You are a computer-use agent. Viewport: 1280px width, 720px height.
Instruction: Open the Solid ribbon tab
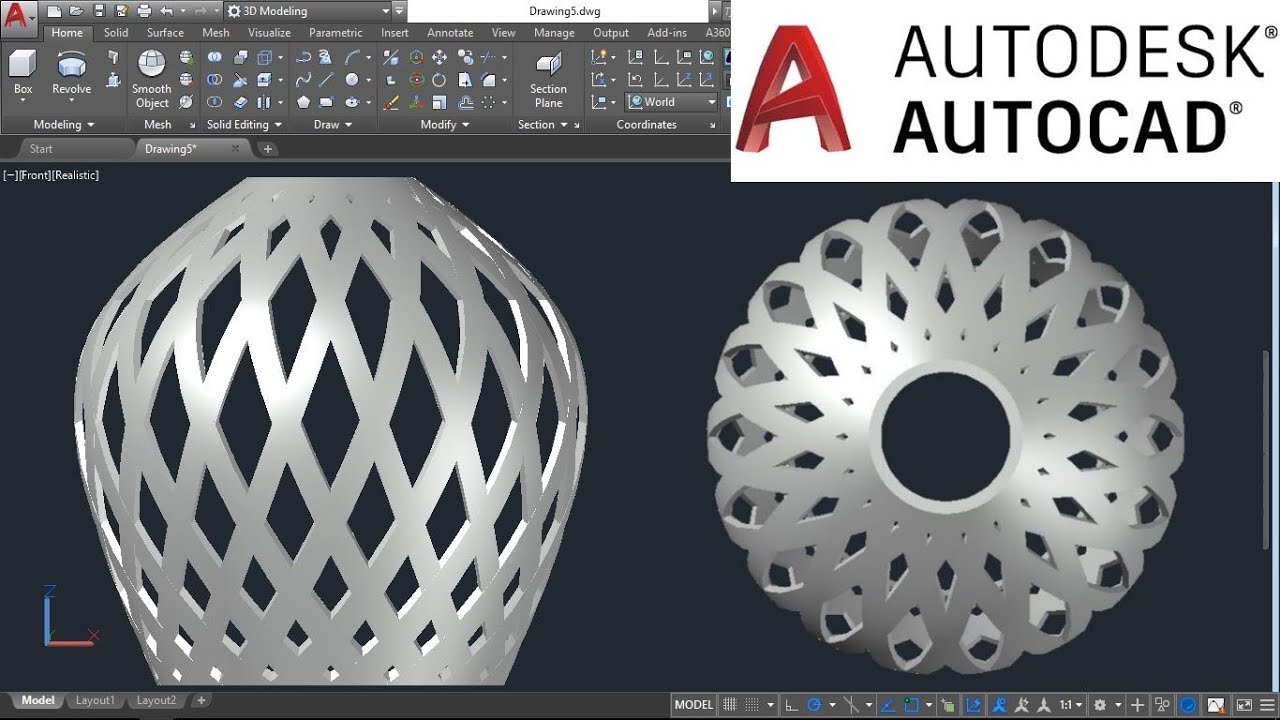point(116,33)
